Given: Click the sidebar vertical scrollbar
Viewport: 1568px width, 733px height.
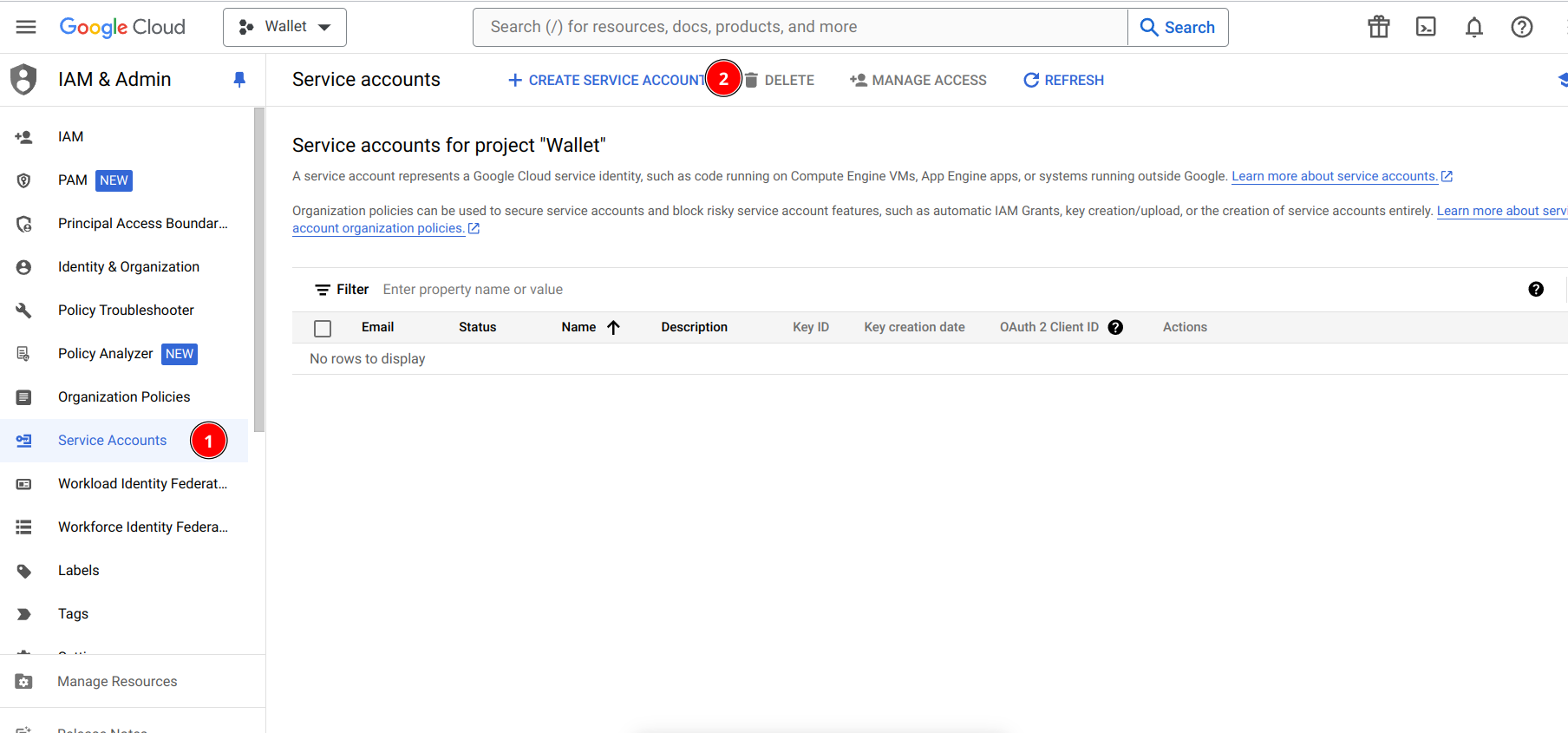Looking at the screenshot, I should (259, 270).
